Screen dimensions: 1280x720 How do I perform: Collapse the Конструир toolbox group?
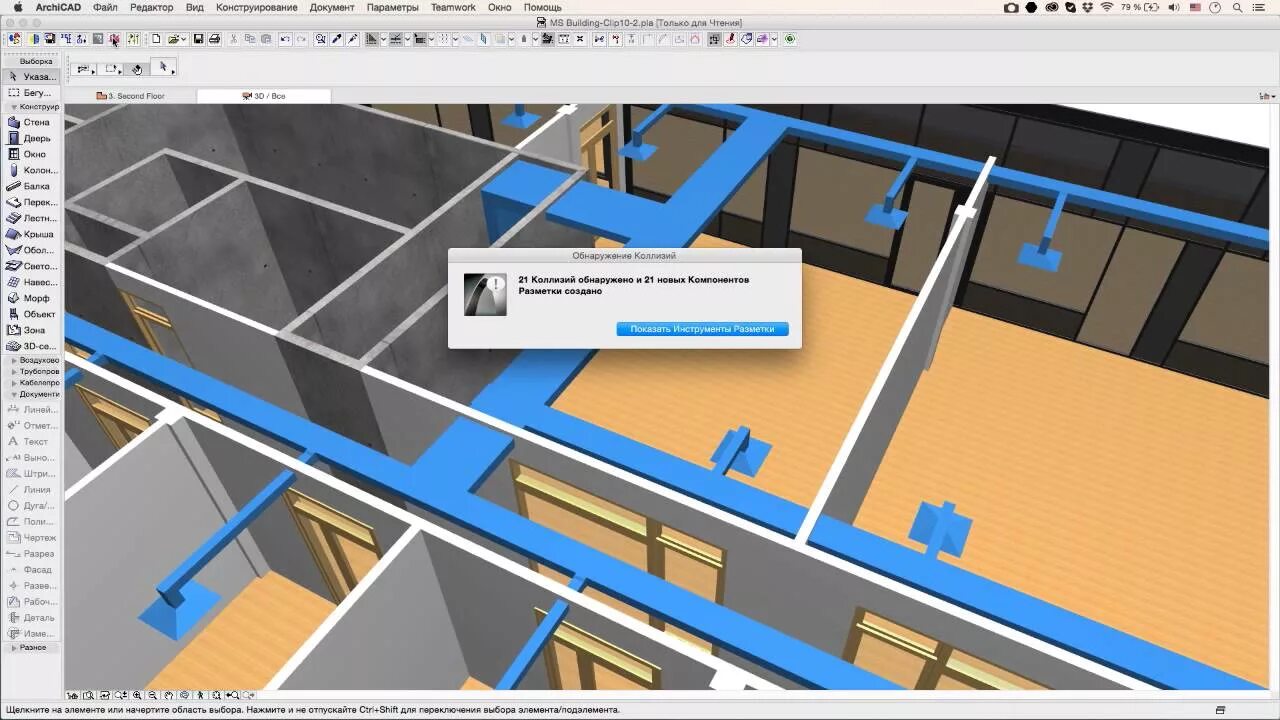tap(13, 106)
